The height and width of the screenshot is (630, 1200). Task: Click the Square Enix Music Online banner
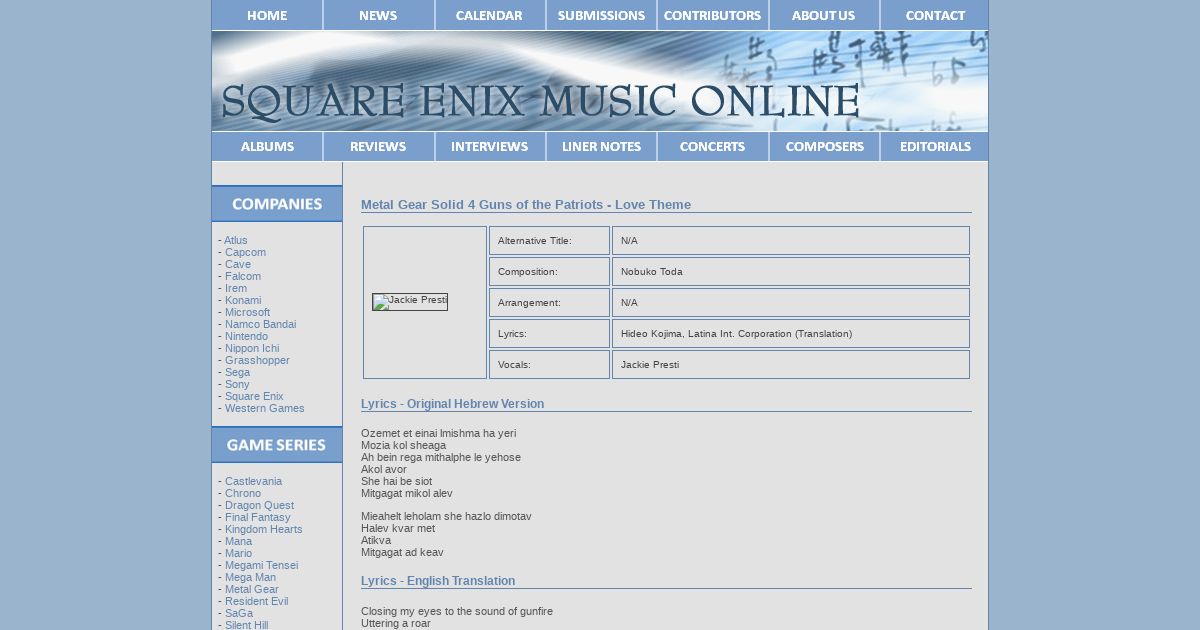click(x=600, y=81)
